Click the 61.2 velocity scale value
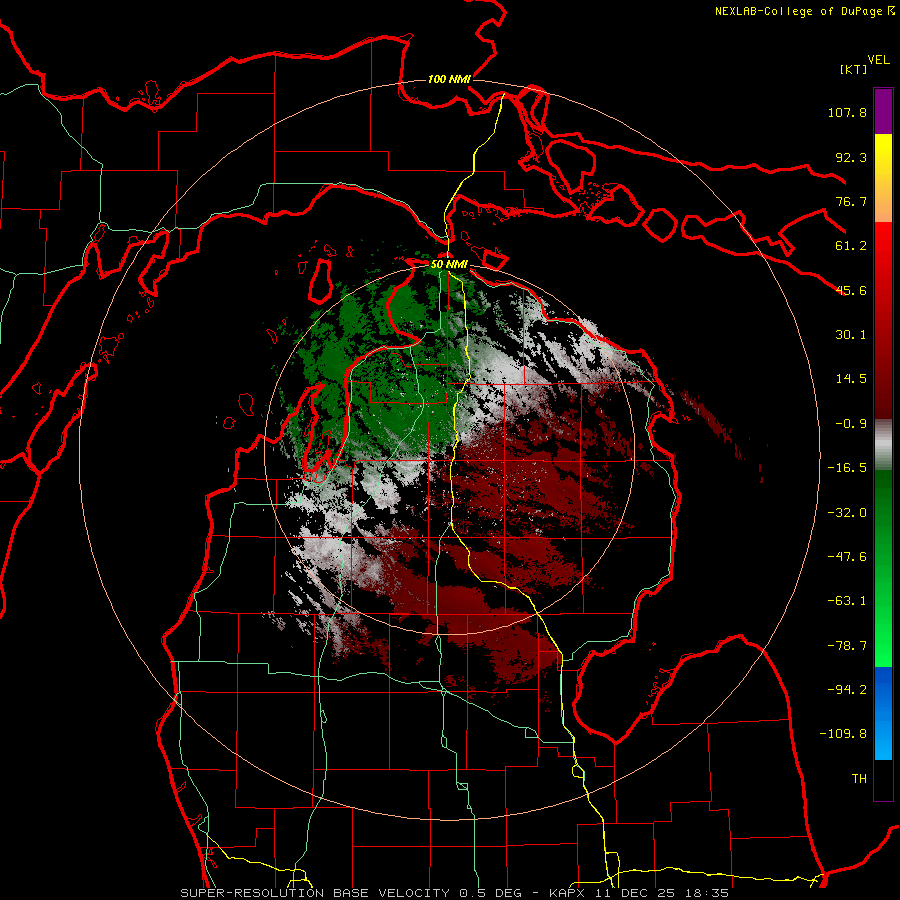The width and height of the screenshot is (900, 900). (851, 246)
